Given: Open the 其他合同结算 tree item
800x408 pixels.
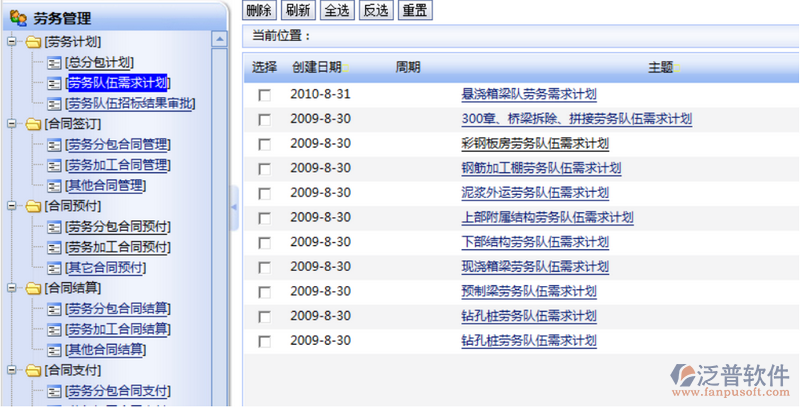Looking at the screenshot, I should click(106, 350).
